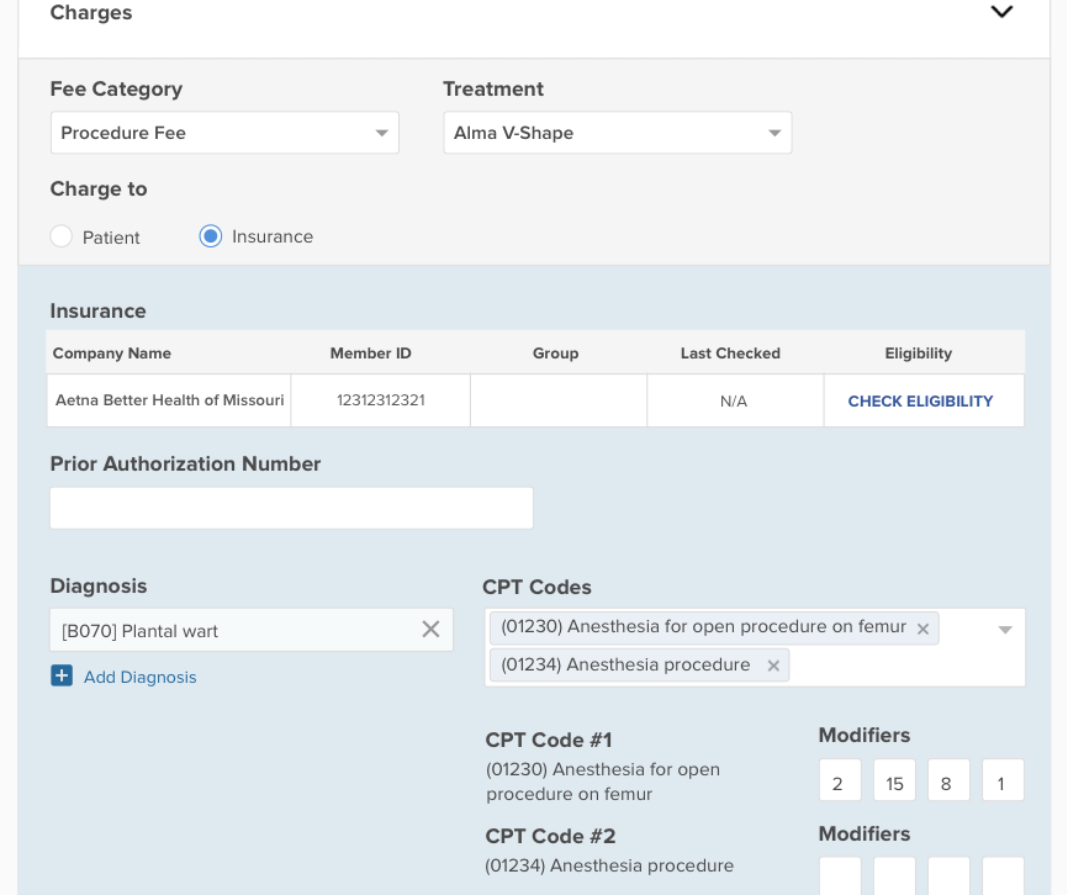Click the N/A Last Checked cell
The width and height of the screenshot is (1067, 895).
tap(735, 400)
